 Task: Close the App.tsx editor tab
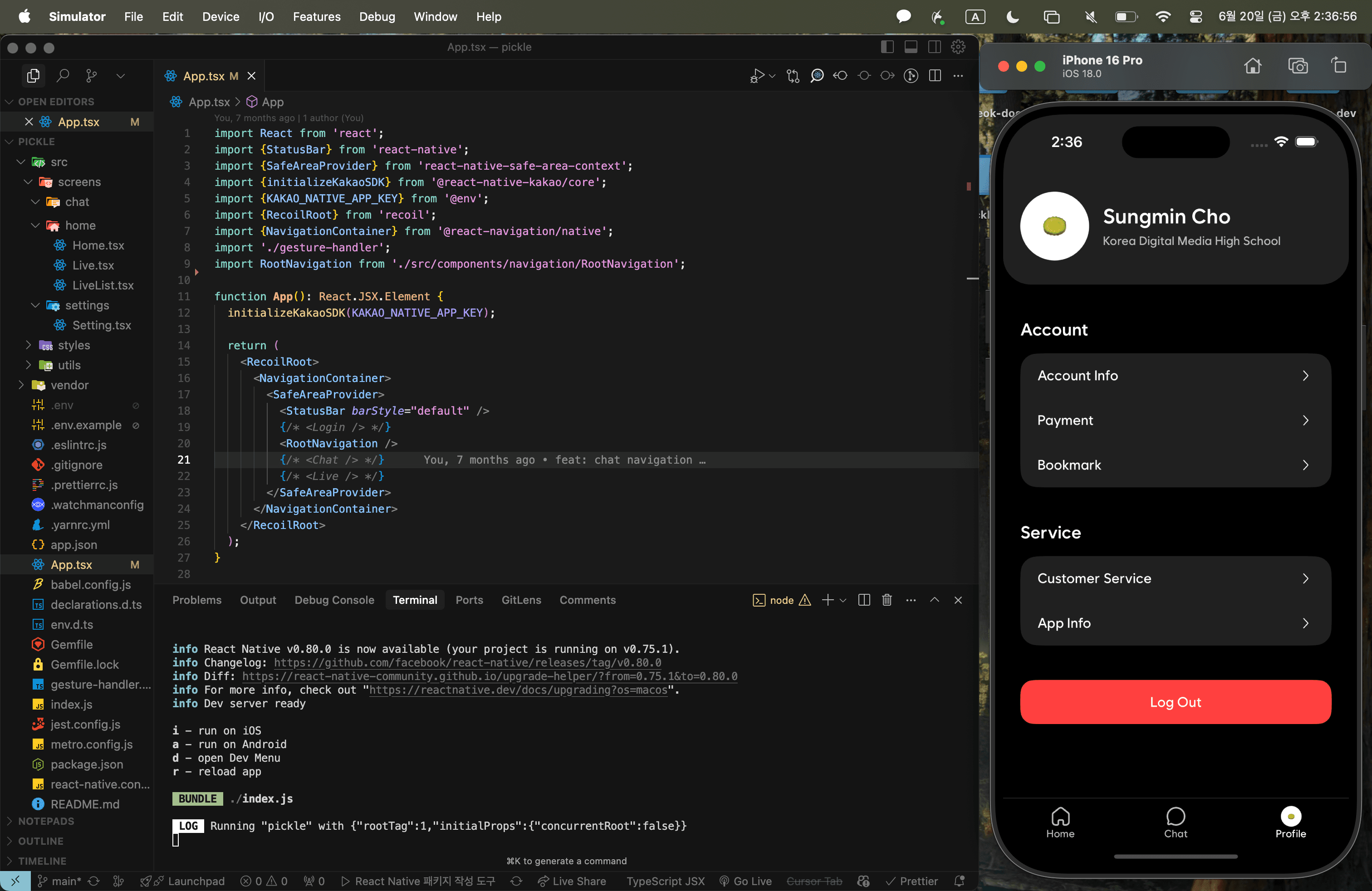click(x=251, y=76)
